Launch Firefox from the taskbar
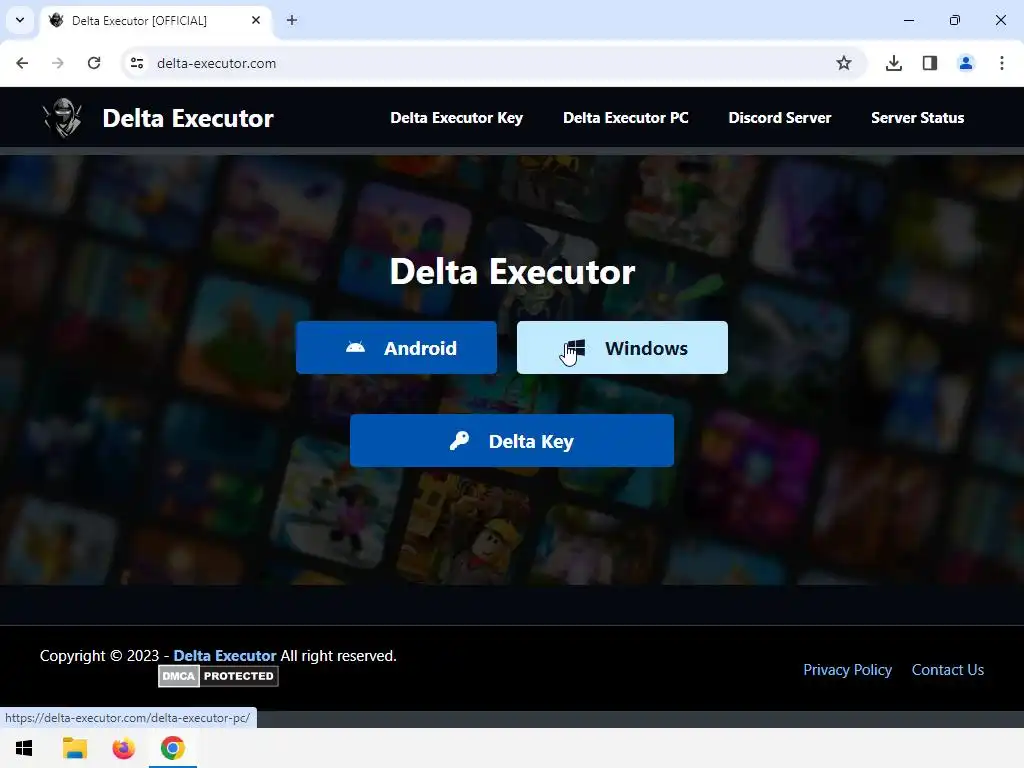The height and width of the screenshot is (768, 1024). click(123, 748)
